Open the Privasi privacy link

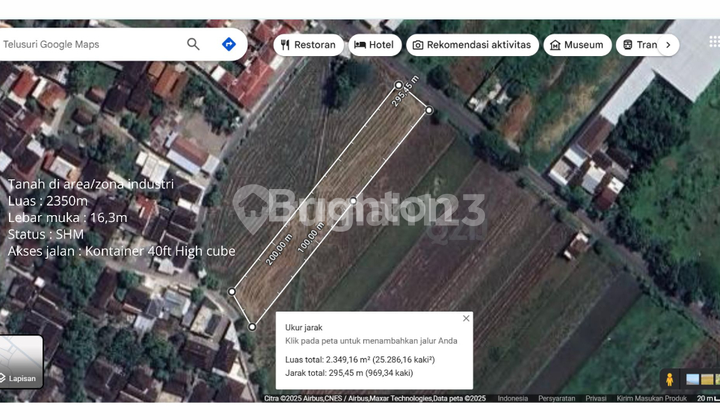596,398
